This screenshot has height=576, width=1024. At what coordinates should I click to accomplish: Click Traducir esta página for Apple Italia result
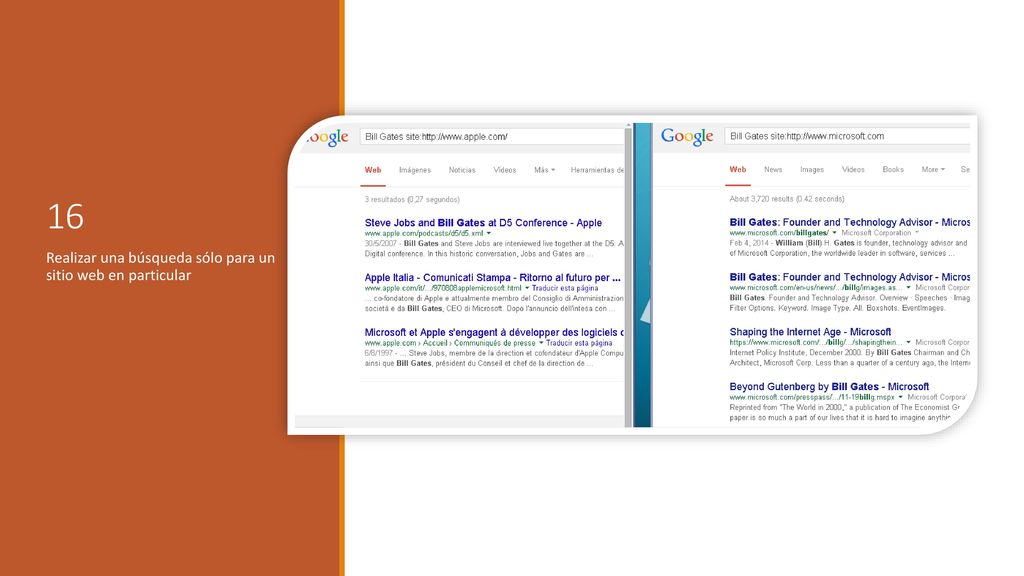point(565,288)
